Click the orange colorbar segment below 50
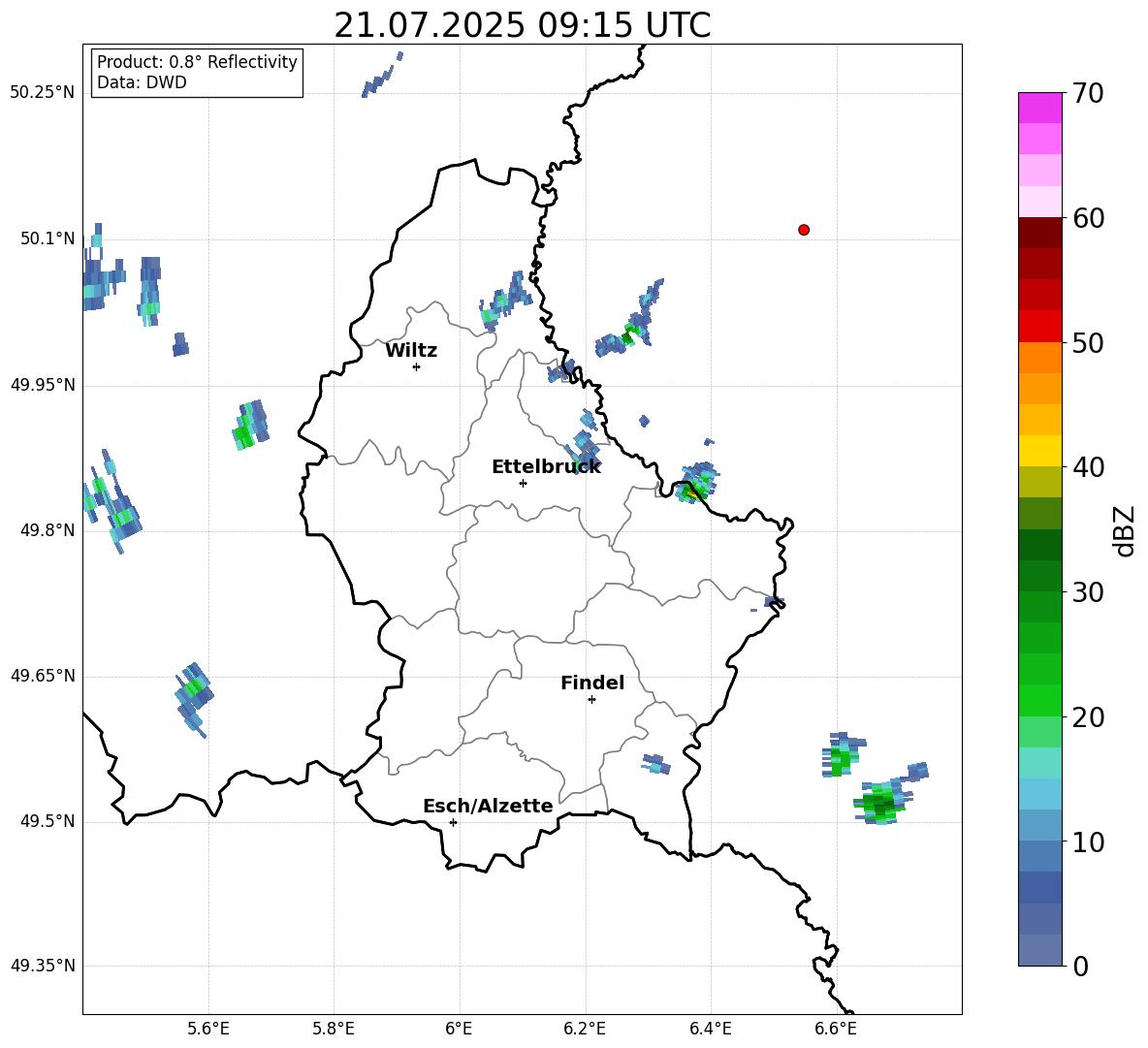Image resolution: width=1148 pixels, height=1048 pixels. (x=1040, y=358)
